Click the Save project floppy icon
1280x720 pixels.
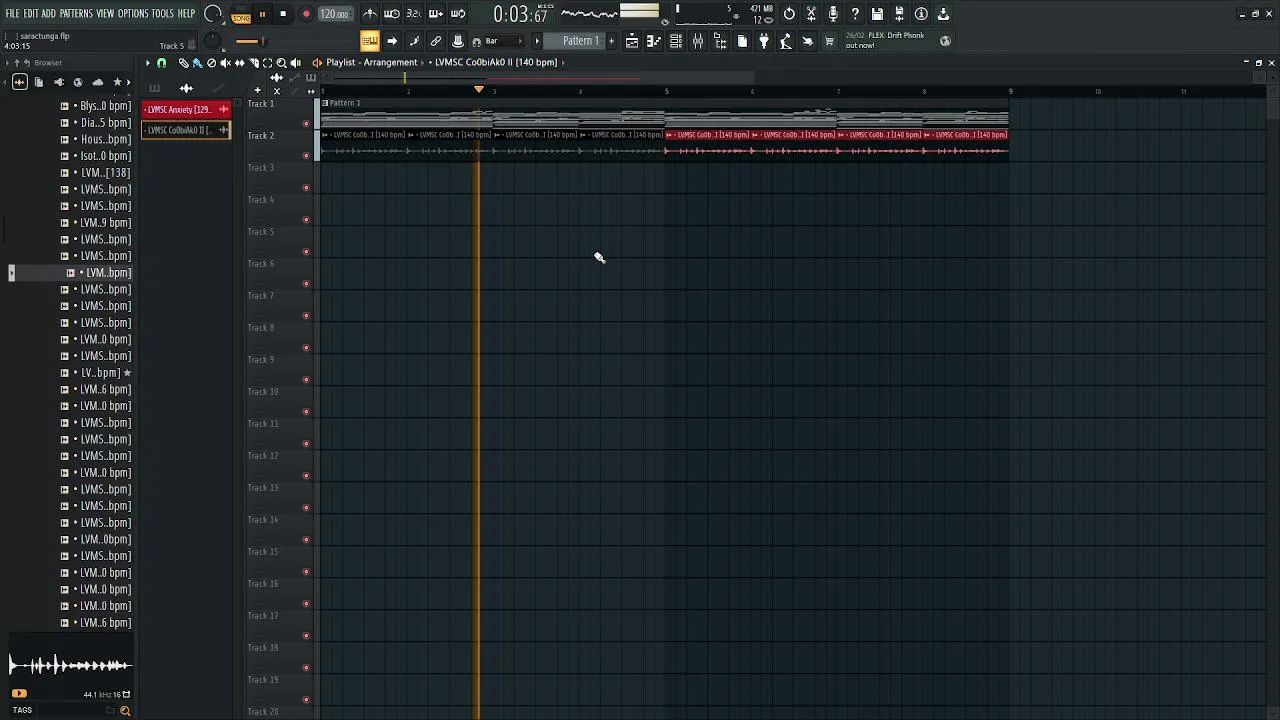point(877,14)
